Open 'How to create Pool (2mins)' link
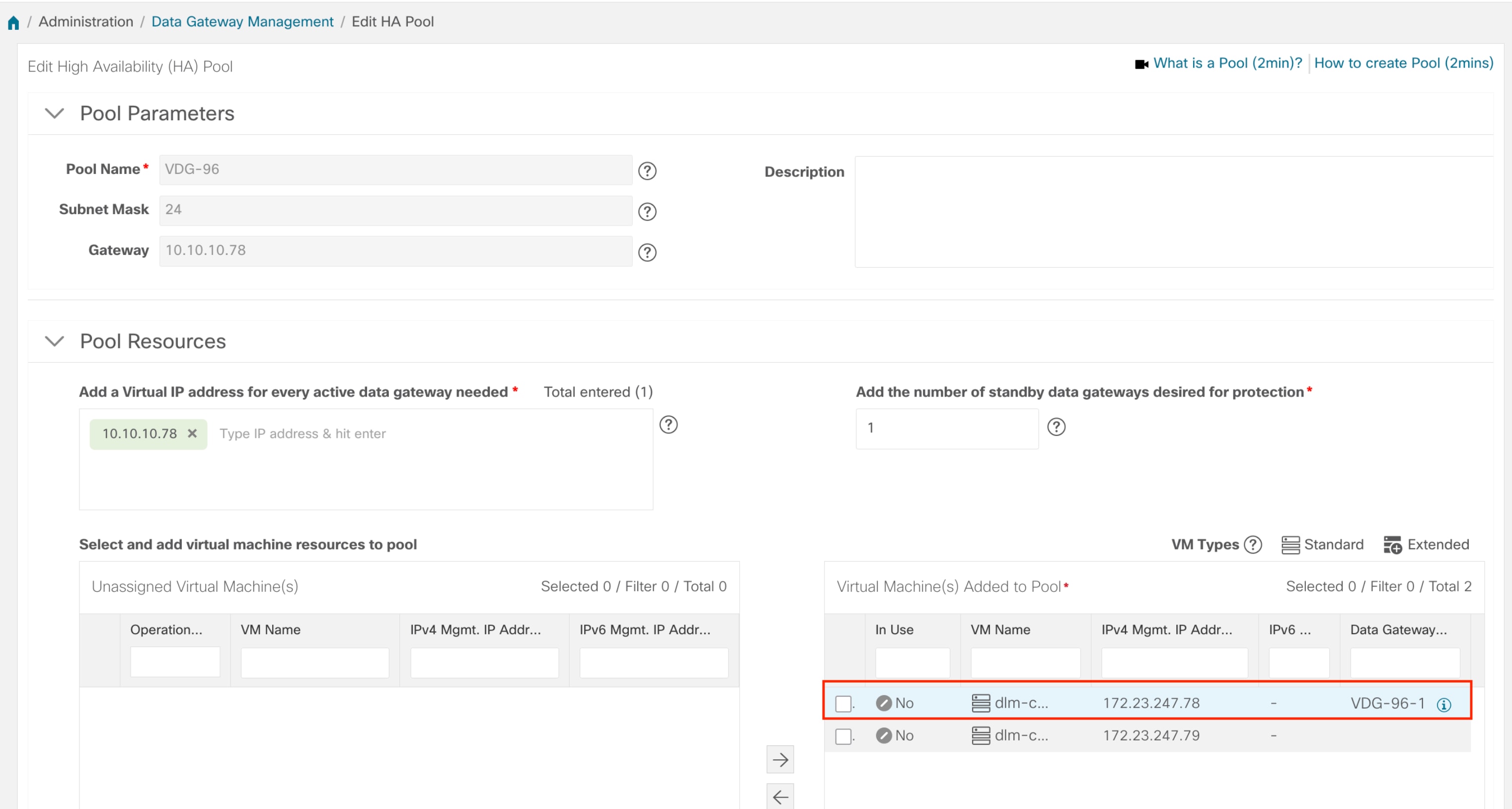Viewport: 1512px width, 809px height. click(1403, 63)
